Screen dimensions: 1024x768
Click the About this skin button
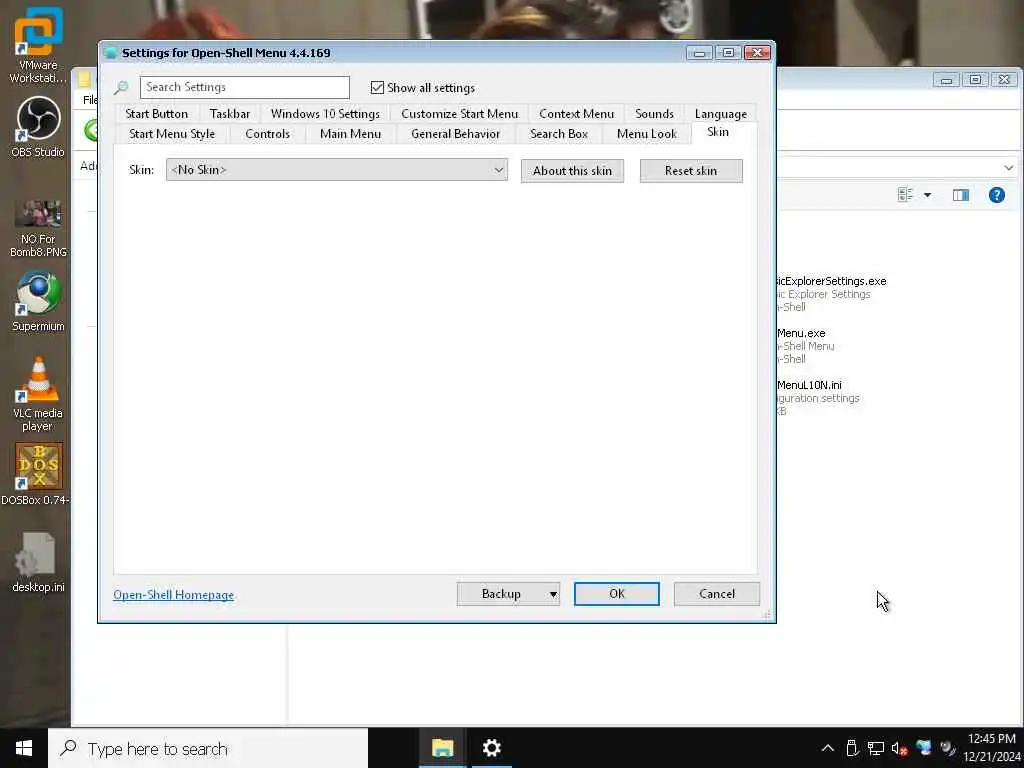pyautogui.click(x=572, y=171)
